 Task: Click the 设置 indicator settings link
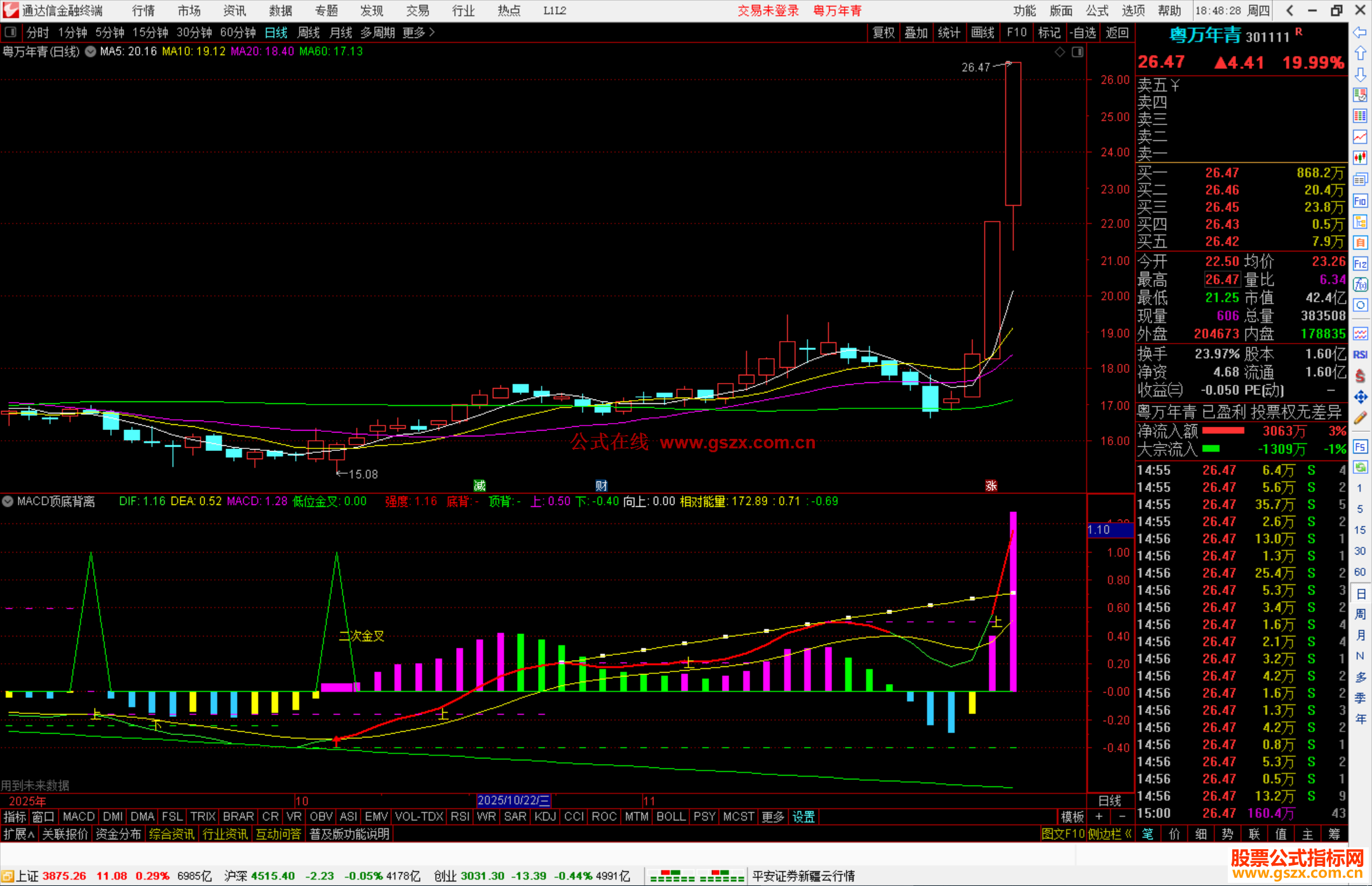point(803,817)
